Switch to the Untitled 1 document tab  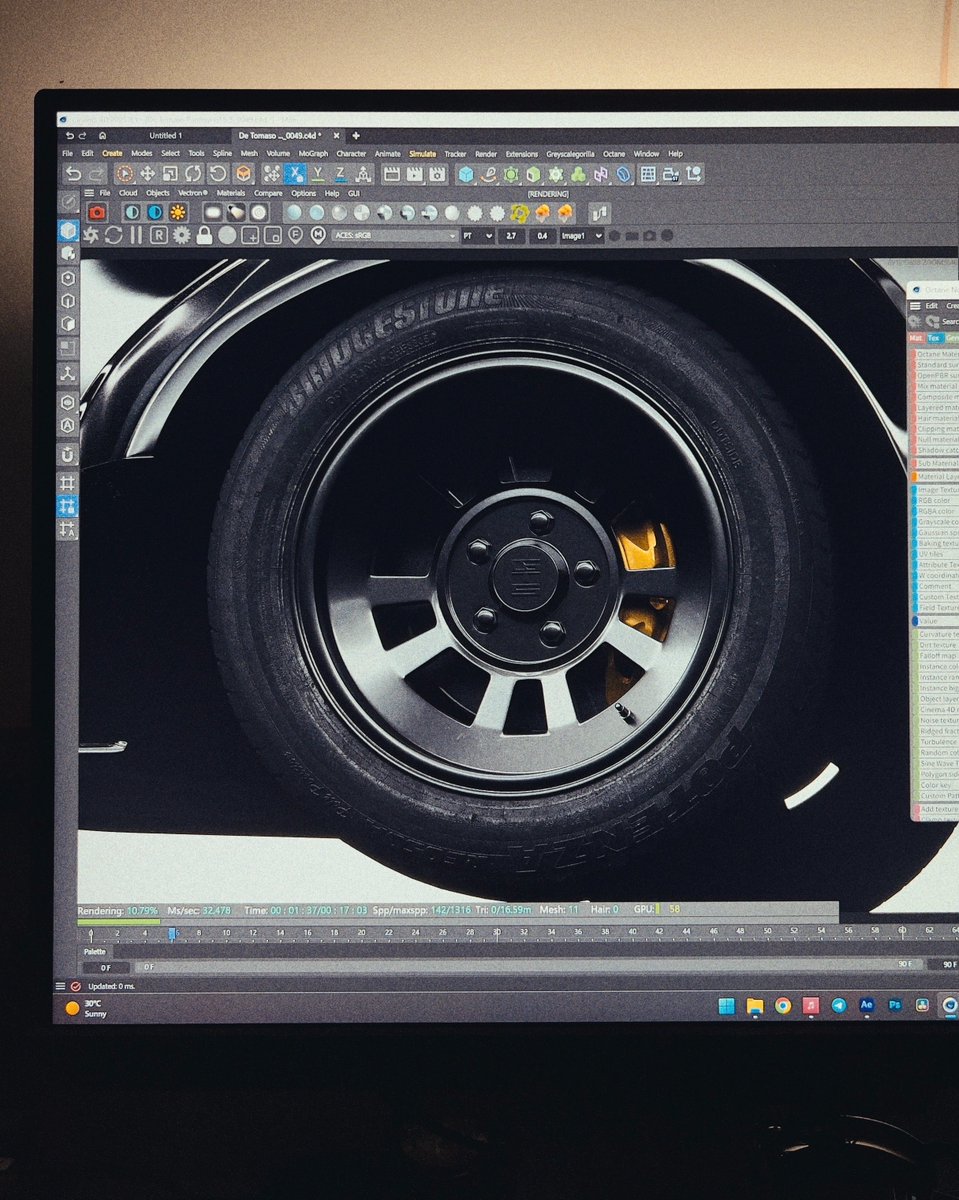tap(165, 135)
